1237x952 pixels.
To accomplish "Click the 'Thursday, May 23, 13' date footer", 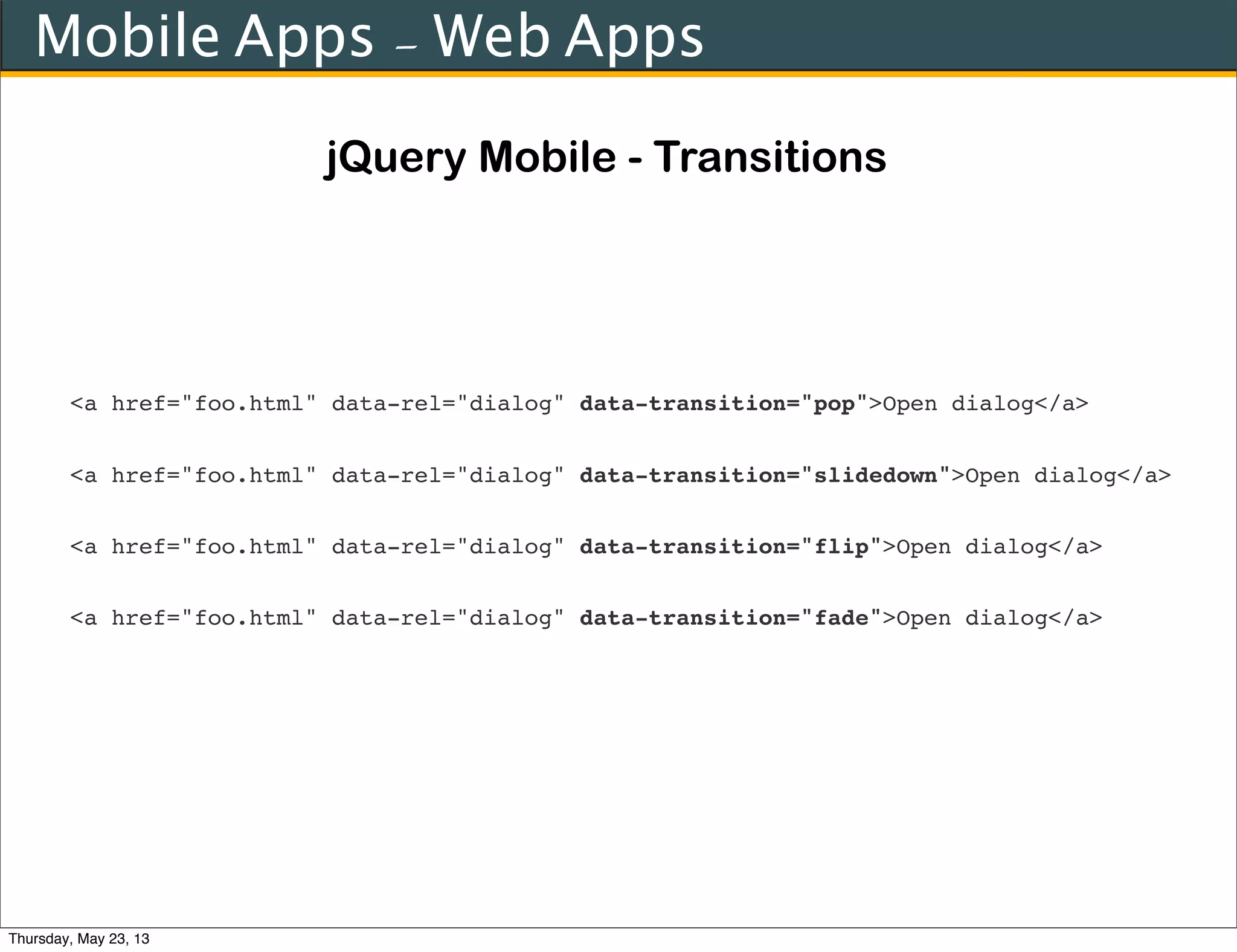I will (x=79, y=939).
